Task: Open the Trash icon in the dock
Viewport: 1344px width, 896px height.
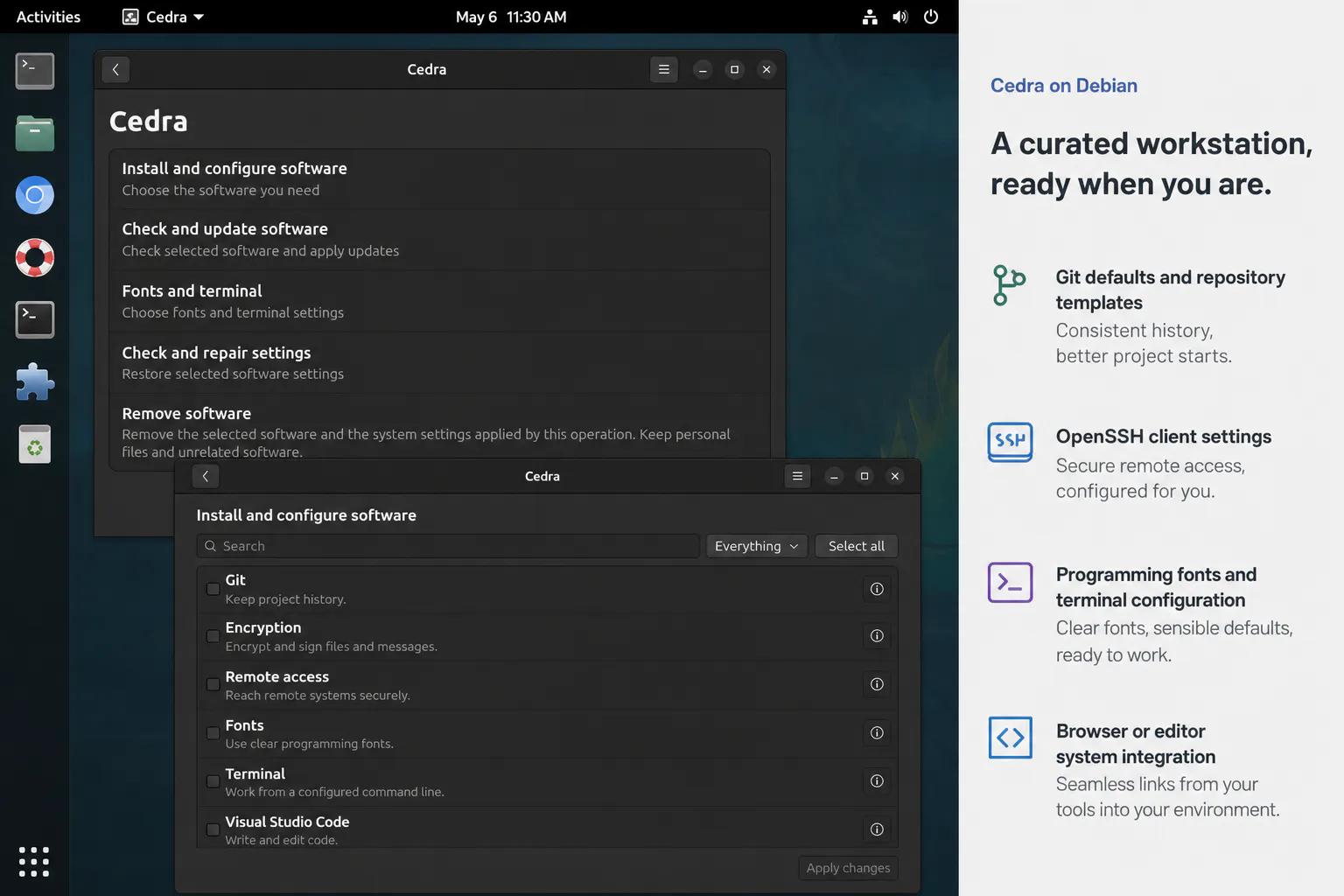Action: pyautogui.click(x=35, y=444)
